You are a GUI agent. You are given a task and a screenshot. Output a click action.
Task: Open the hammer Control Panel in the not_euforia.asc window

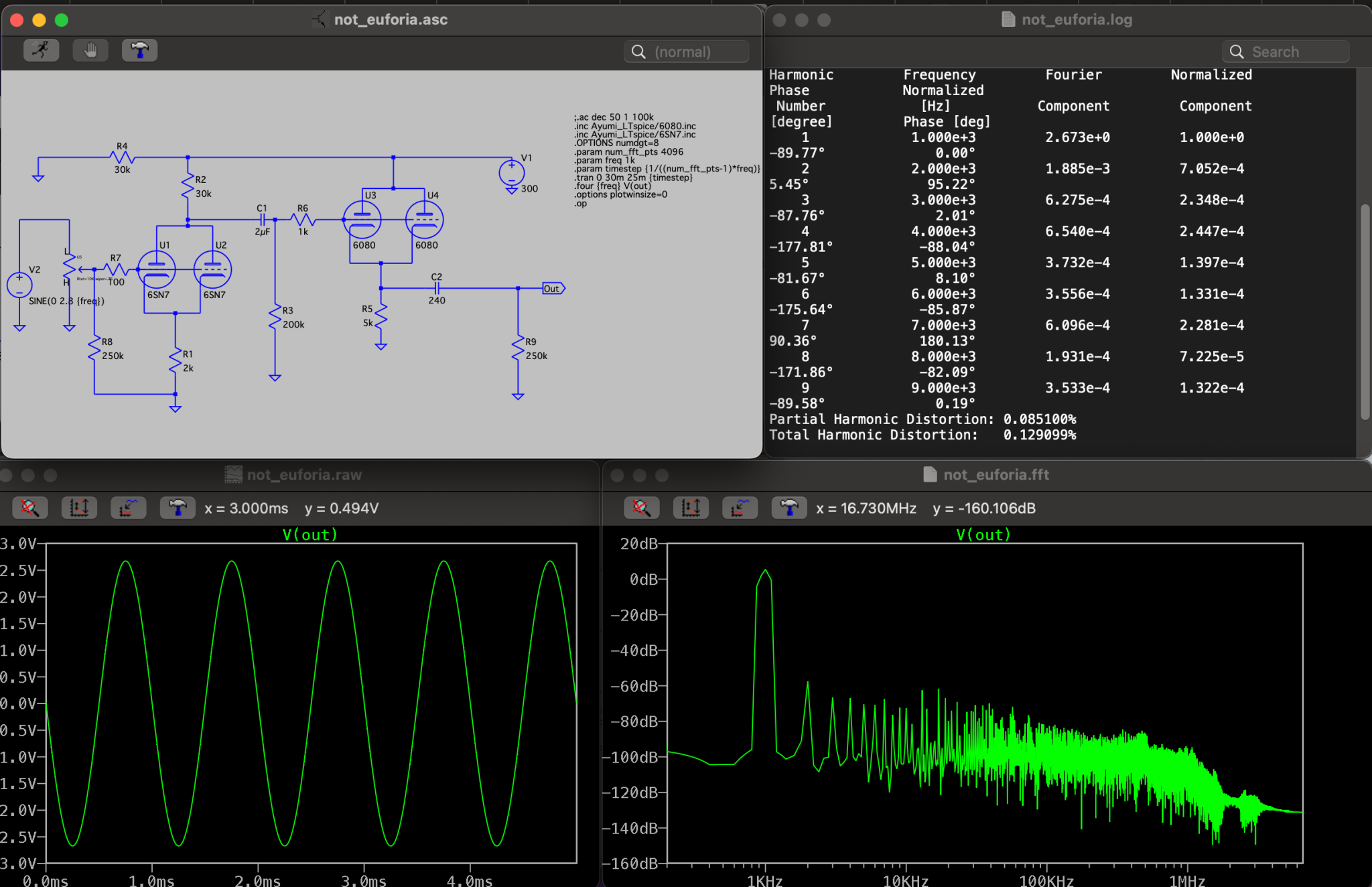139,50
